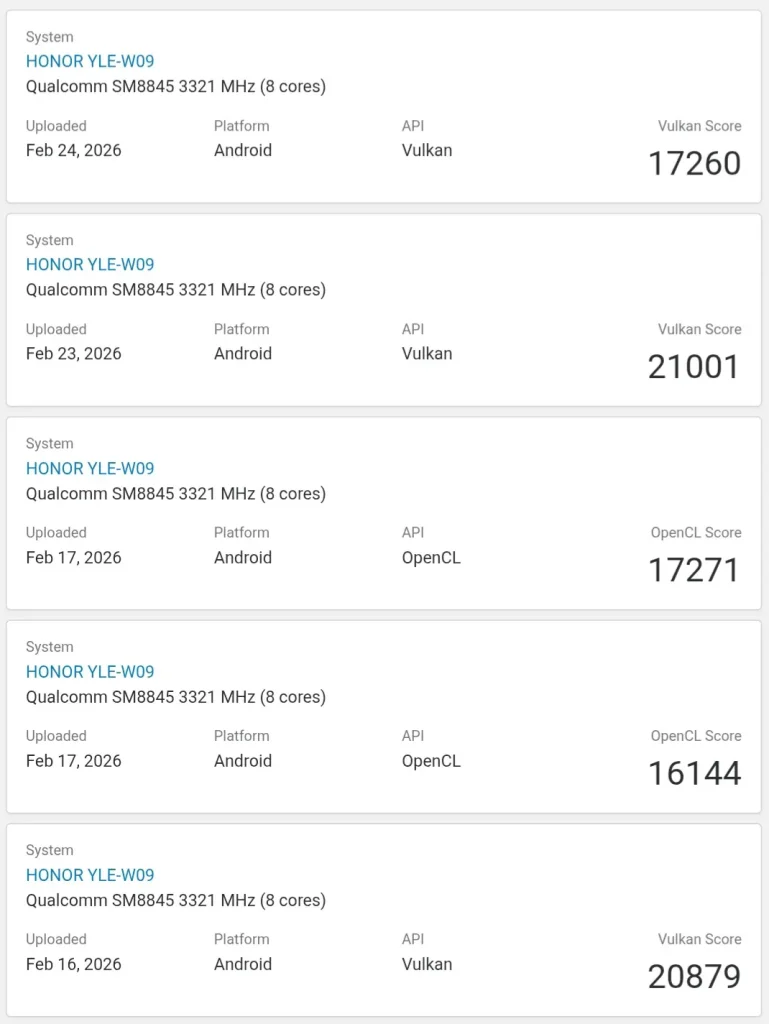Click the OpenCL API value beside score 17271
This screenshot has width=769, height=1024.
pyautogui.click(x=431, y=558)
